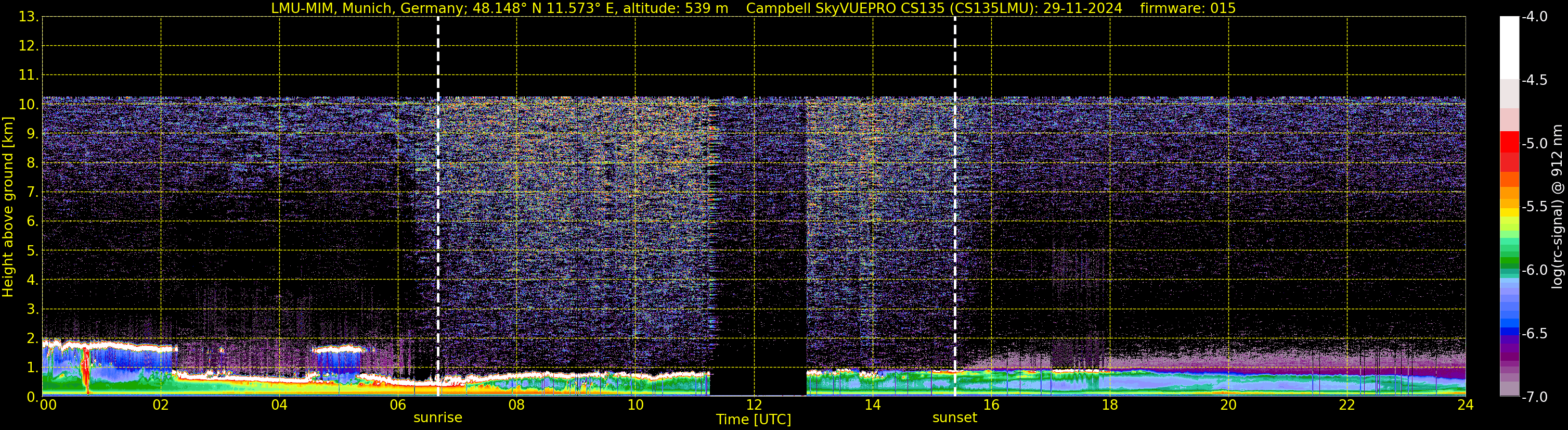Click the 'Time [UTC]' axis label
The width and height of the screenshot is (1568, 430).
[x=754, y=420]
